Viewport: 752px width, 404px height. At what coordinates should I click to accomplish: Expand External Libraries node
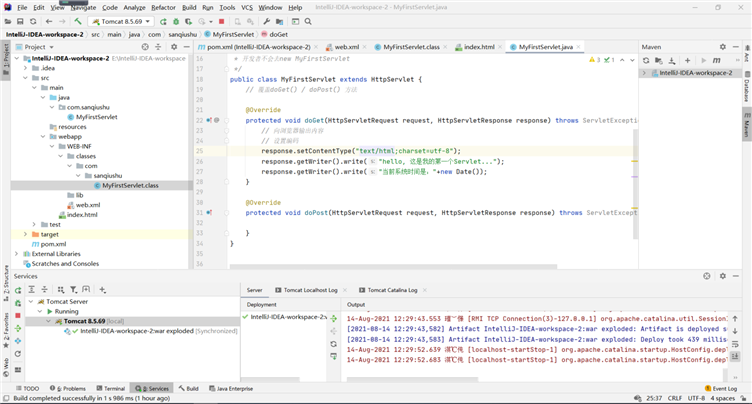click(x=17, y=254)
